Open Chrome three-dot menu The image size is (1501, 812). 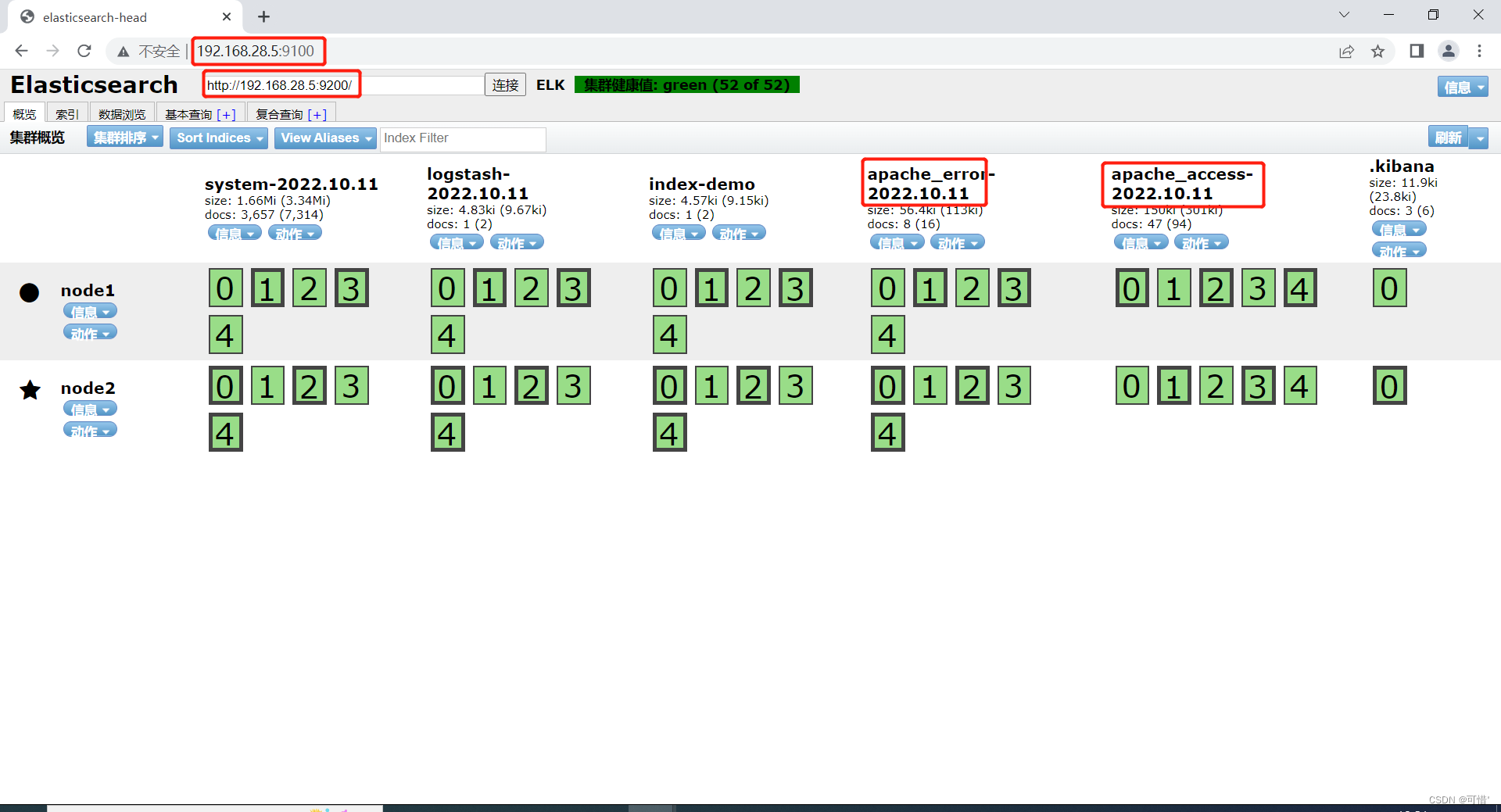pos(1479,51)
